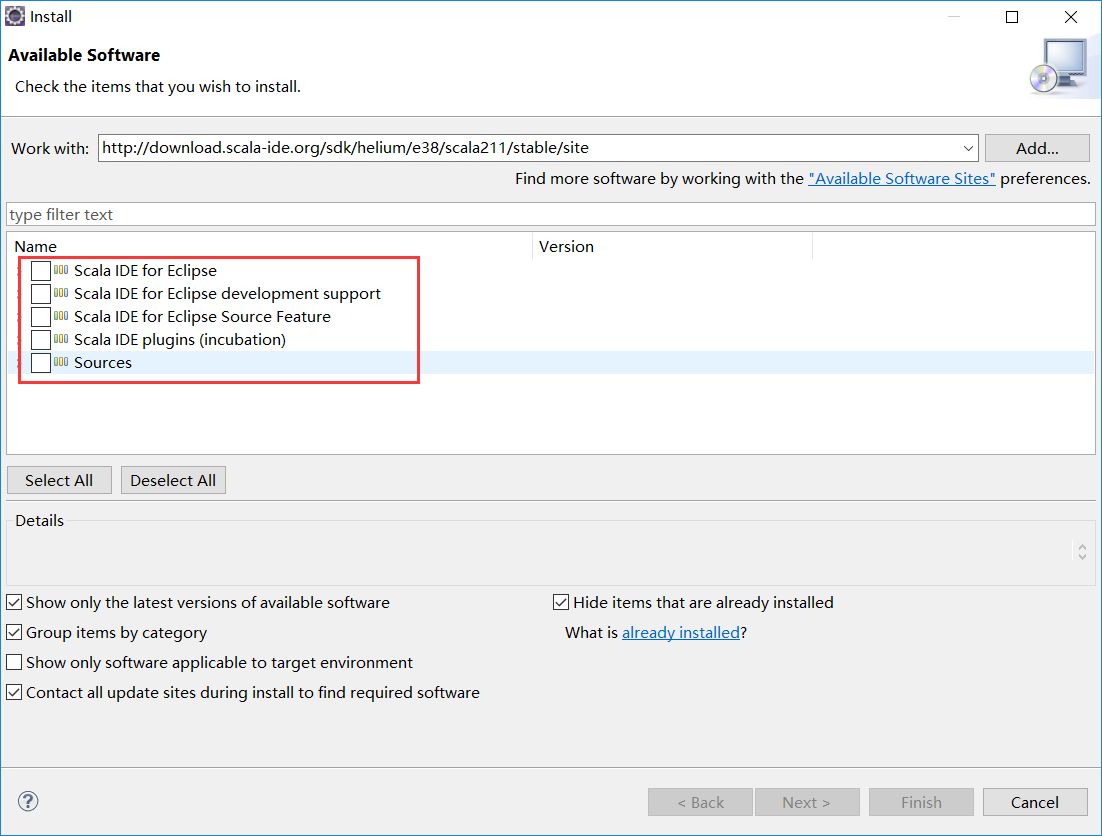Image resolution: width=1102 pixels, height=836 pixels.
Task: Open help via the question mark icon
Action: pyautogui.click(x=28, y=801)
